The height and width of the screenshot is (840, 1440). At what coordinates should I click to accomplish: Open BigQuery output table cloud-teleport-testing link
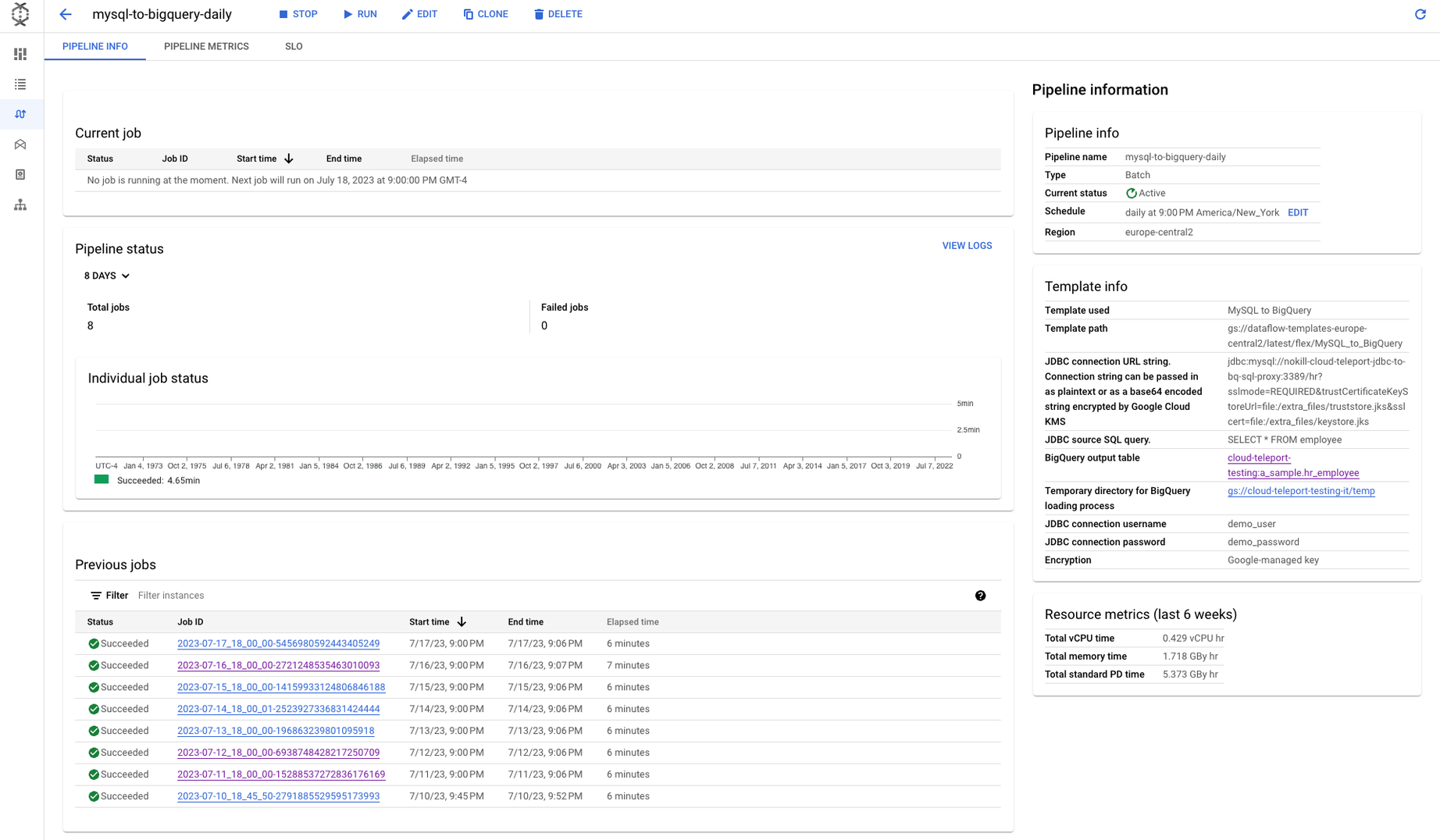1292,465
